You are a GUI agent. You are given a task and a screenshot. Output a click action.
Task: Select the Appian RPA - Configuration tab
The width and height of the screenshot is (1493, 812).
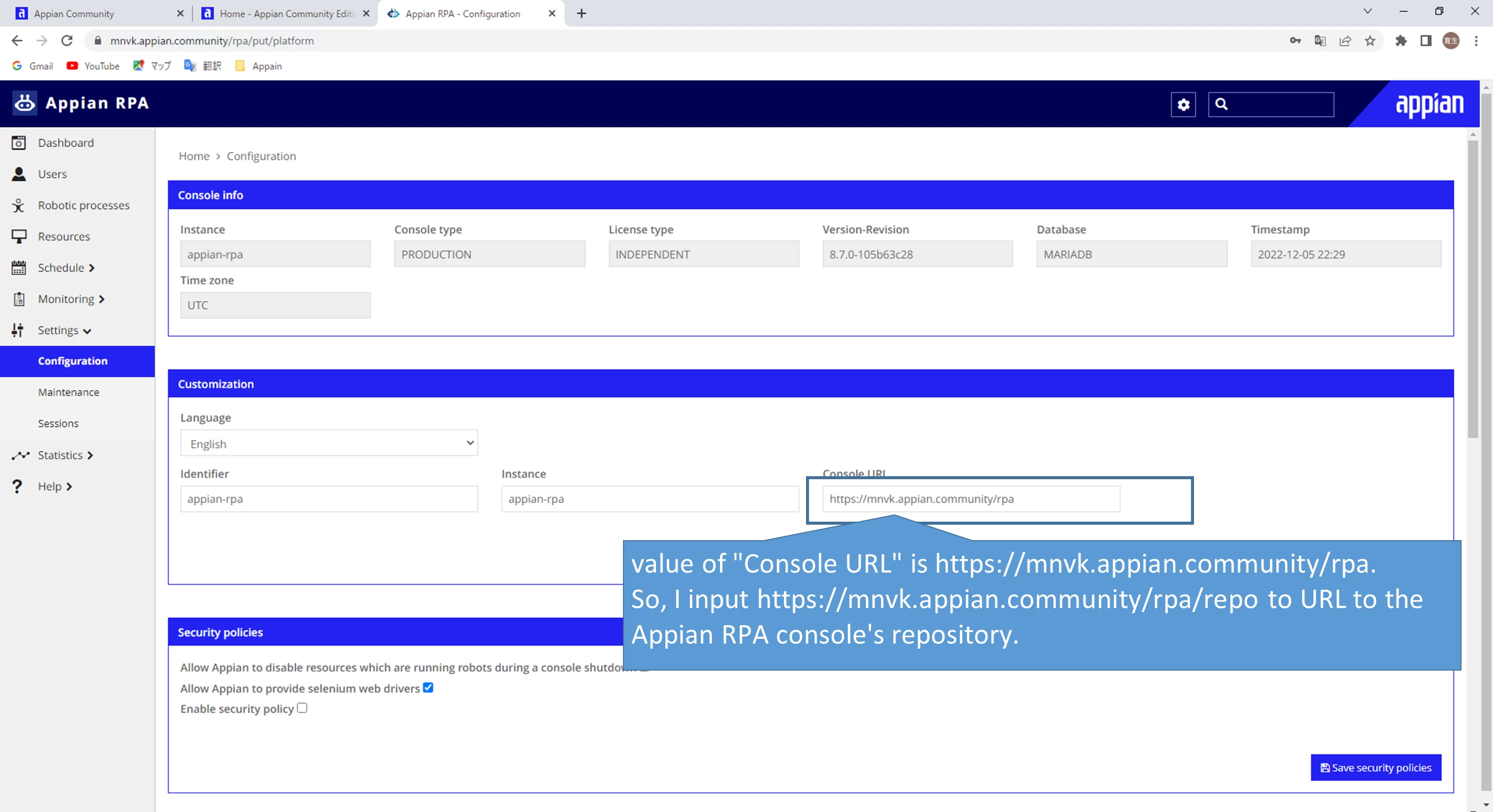click(470, 13)
